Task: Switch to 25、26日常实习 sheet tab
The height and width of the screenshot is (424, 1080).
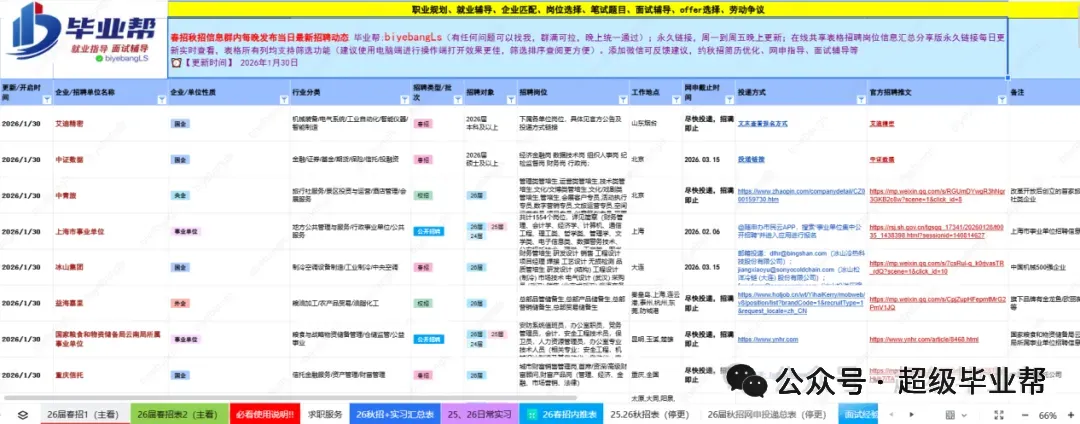Action: pyautogui.click(x=479, y=414)
